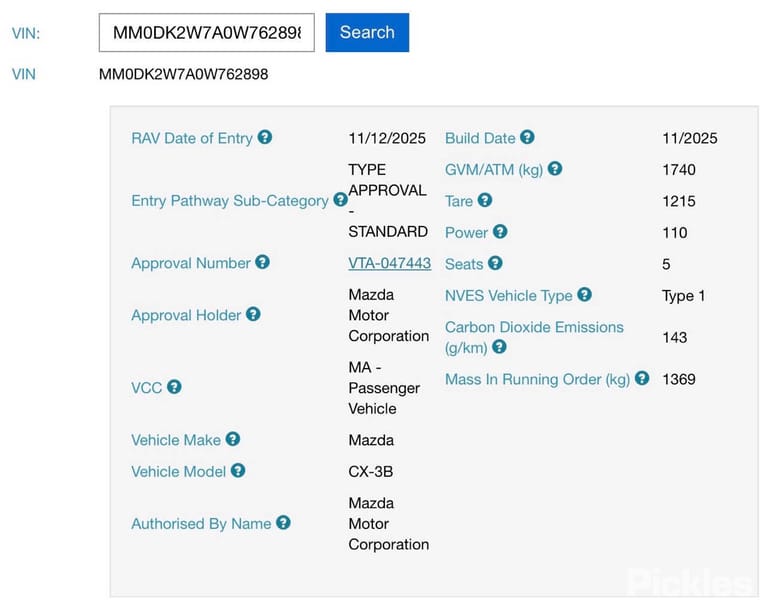This screenshot has height=612, width=768.
Task: Click the running order mass 1369
Action: point(679,379)
